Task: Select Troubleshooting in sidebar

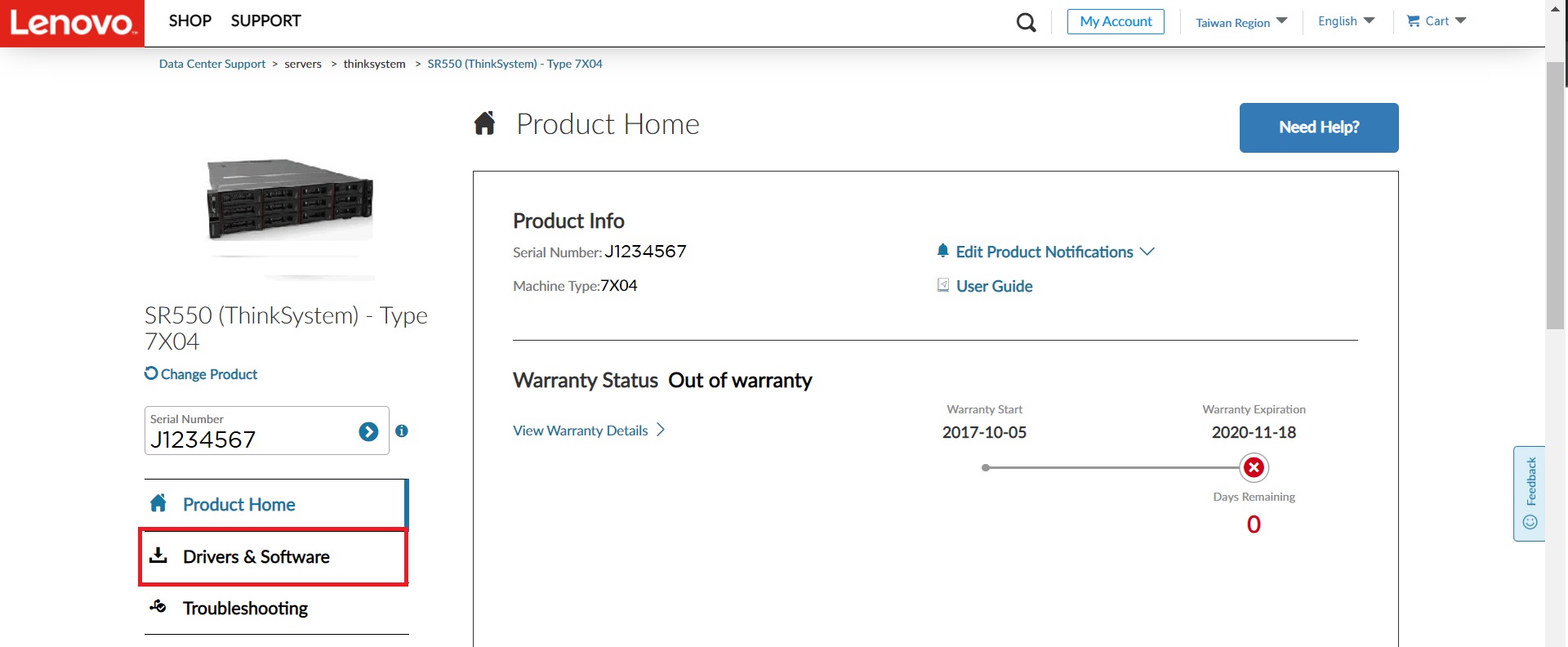Action: point(276,609)
